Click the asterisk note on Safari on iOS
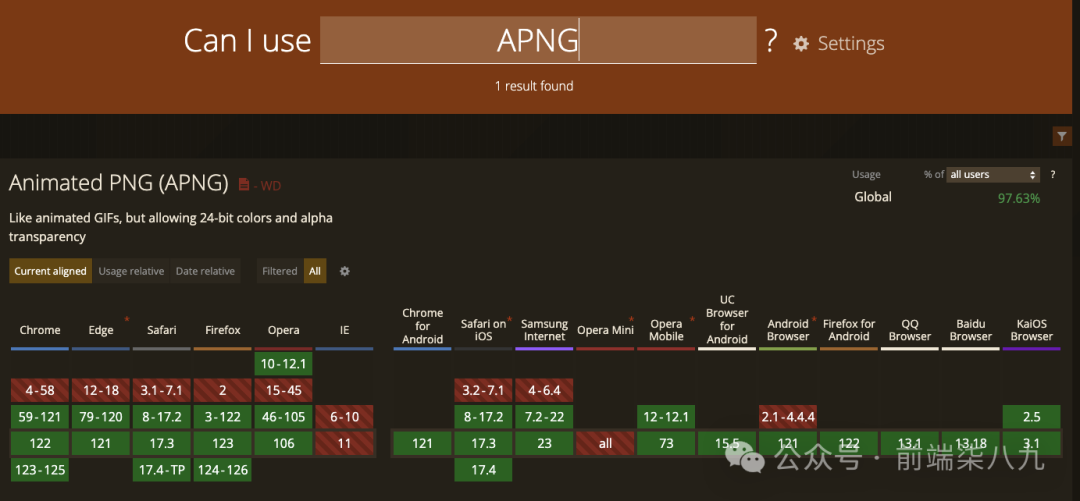The width and height of the screenshot is (1080, 501). point(510,319)
